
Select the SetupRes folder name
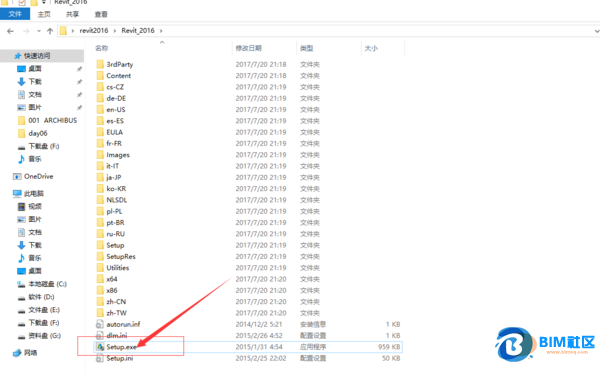coord(121,256)
